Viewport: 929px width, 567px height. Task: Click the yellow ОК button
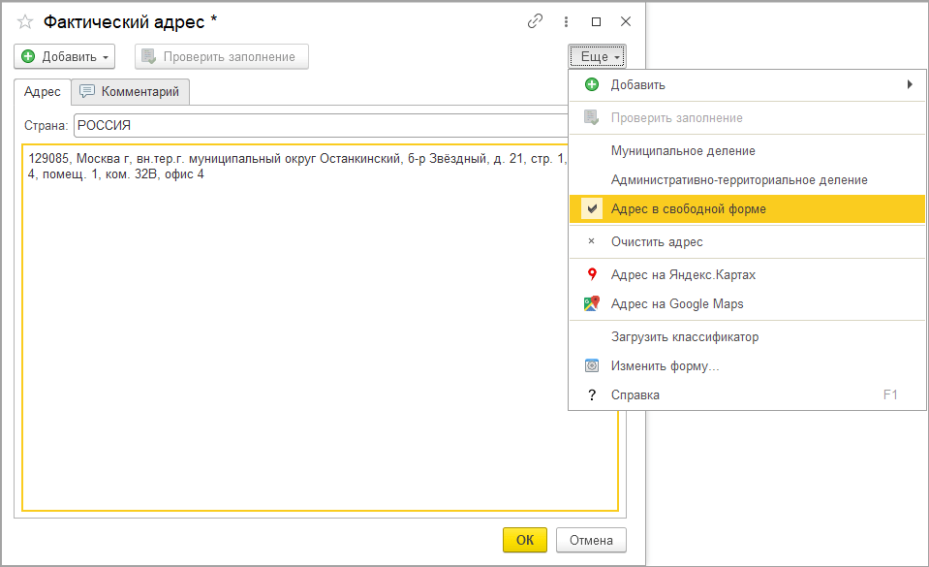[x=525, y=540]
